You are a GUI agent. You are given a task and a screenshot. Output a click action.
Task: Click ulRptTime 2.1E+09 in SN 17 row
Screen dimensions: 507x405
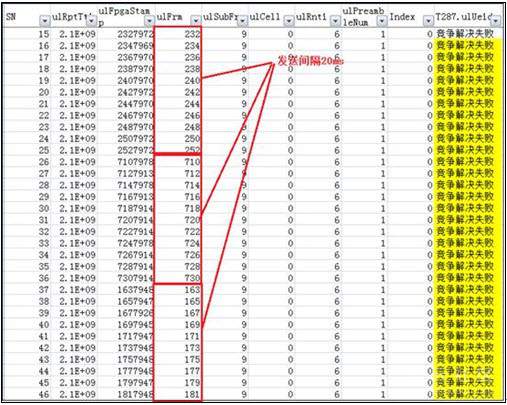pos(77,58)
